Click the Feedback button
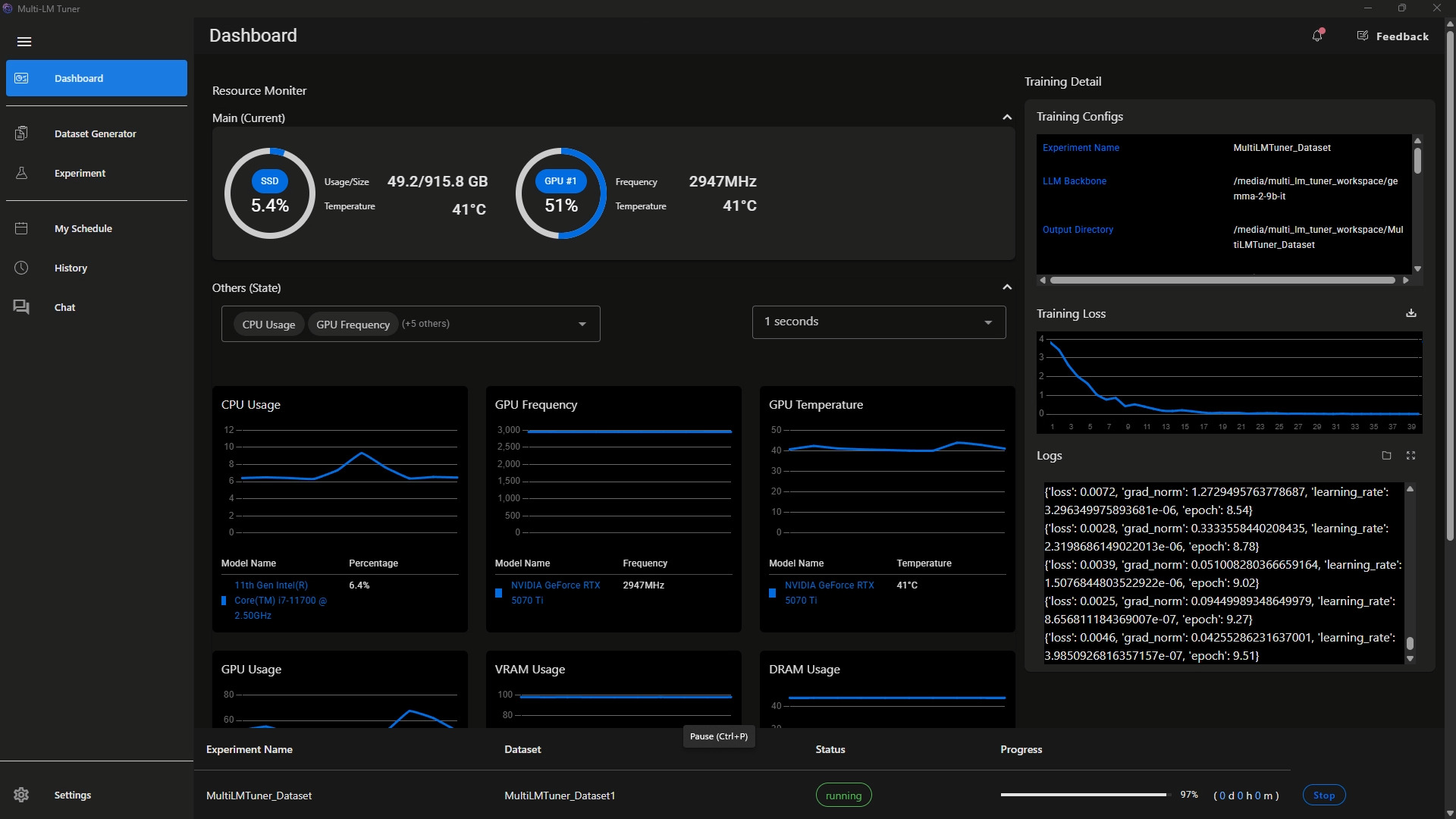Image resolution: width=1456 pixels, height=819 pixels. point(1392,36)
